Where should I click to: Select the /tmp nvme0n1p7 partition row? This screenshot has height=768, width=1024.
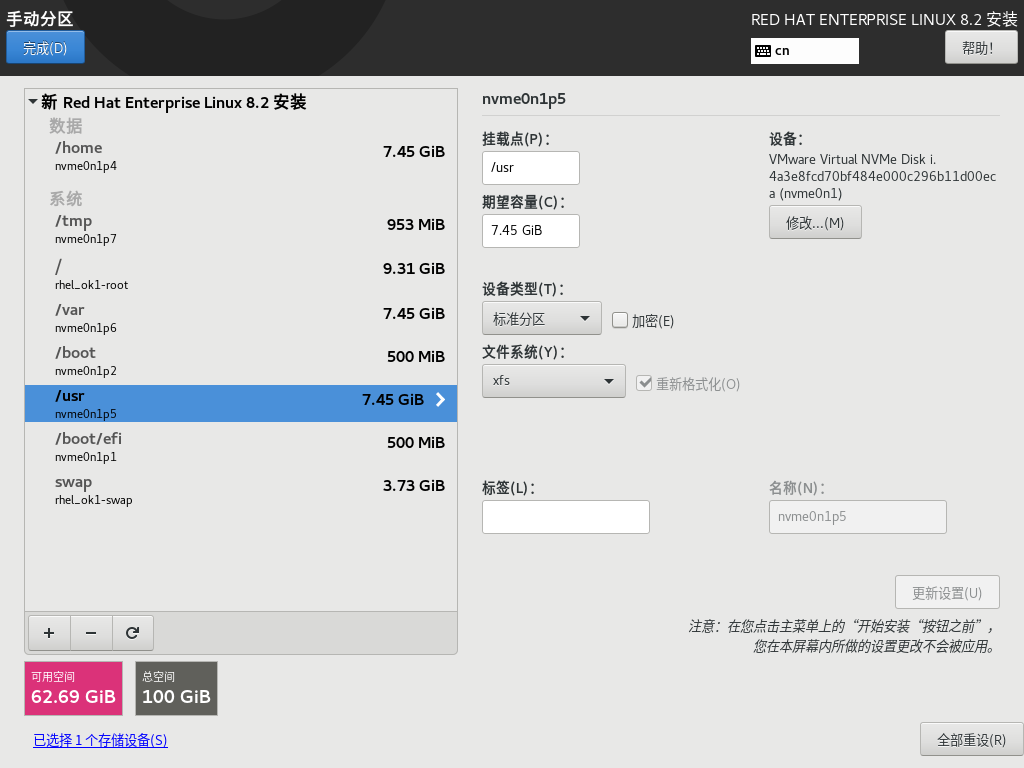click(x=241, y=229)
